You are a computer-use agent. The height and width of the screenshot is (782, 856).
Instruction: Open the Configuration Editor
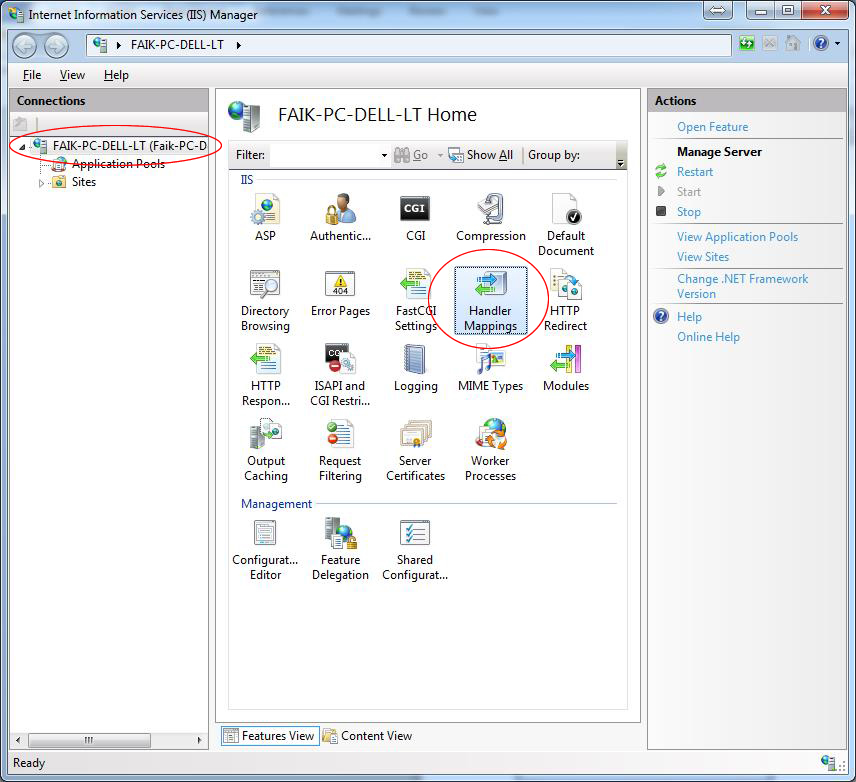point(265,549)
